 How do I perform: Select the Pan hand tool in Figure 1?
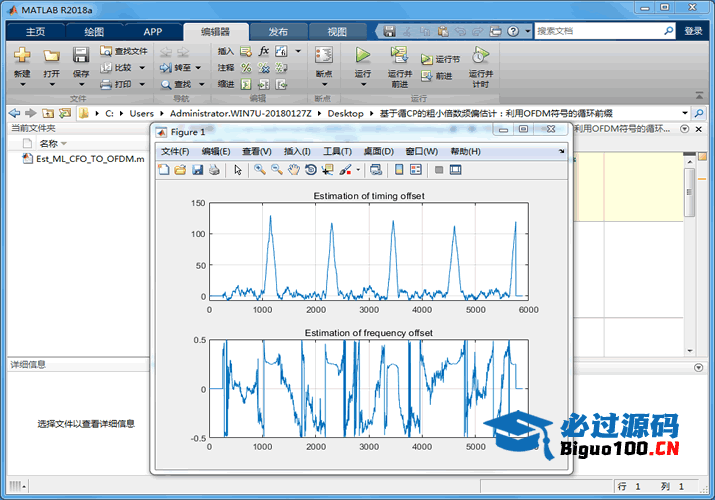point(294,170)
